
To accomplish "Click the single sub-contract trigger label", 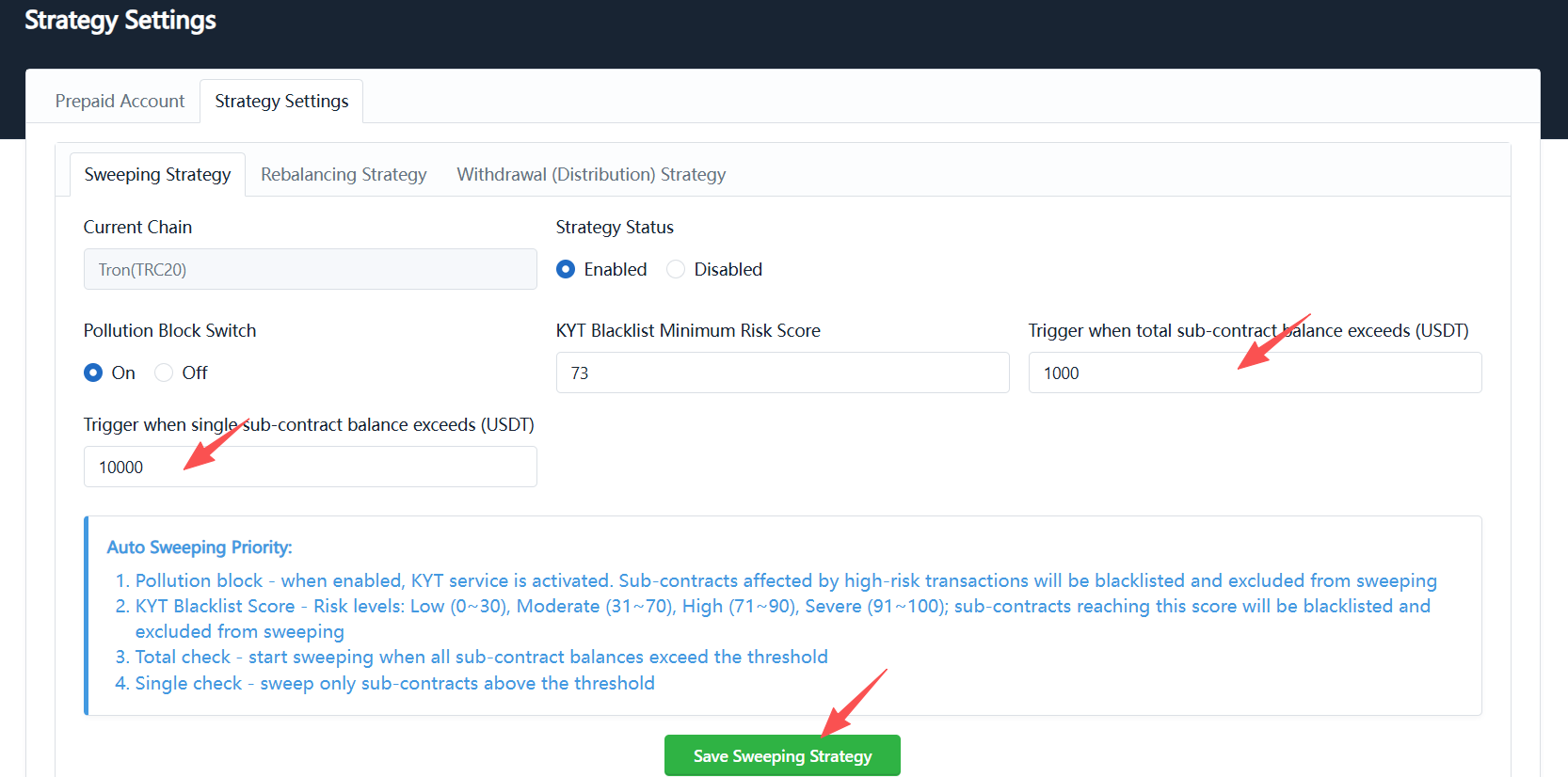I will (309, 424).
